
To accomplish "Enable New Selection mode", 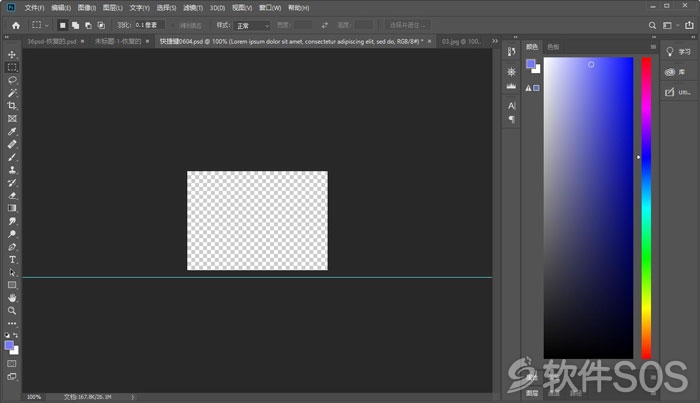I will (x=62, y=25).
